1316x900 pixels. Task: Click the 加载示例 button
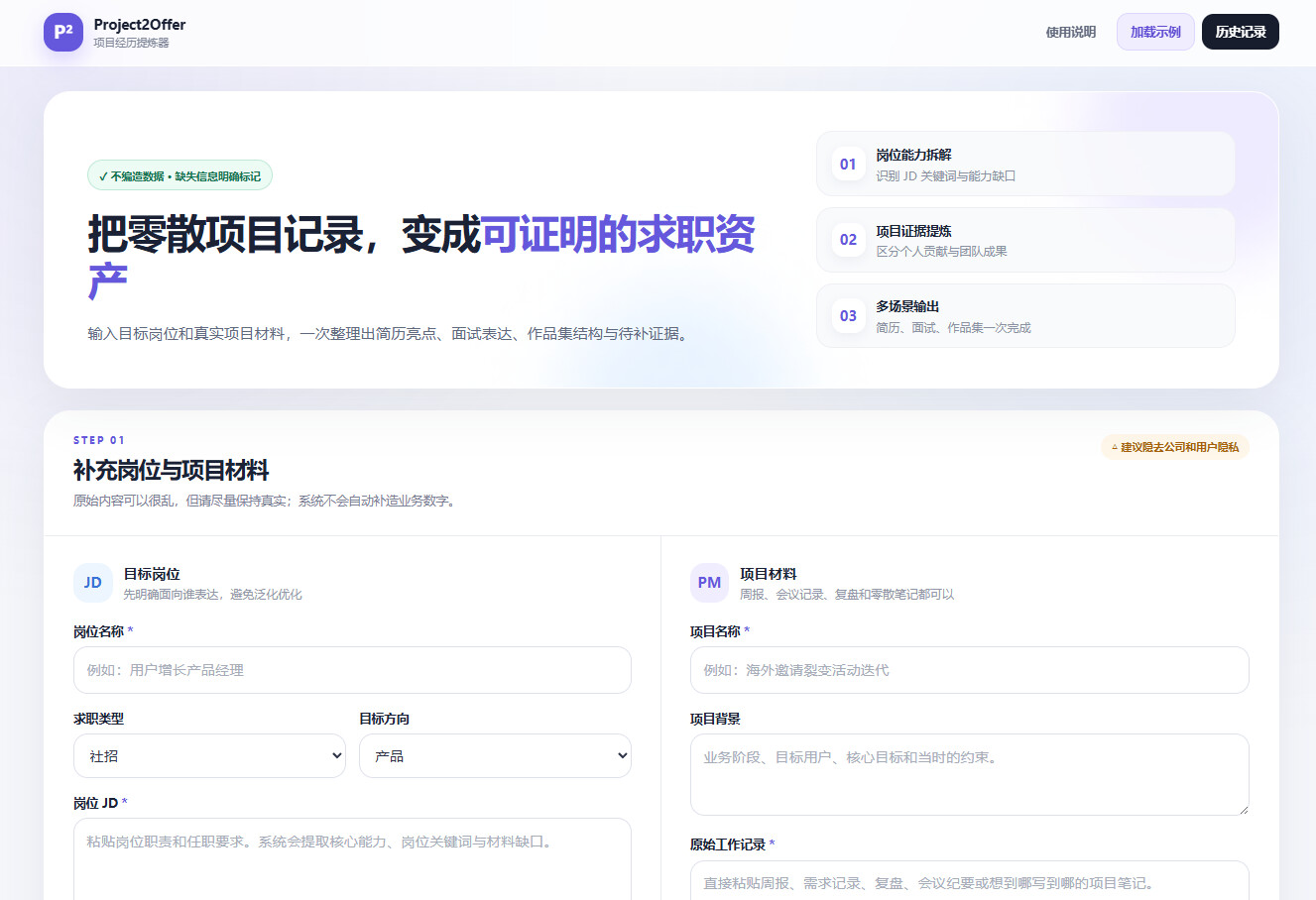[x=1155, y=32]
